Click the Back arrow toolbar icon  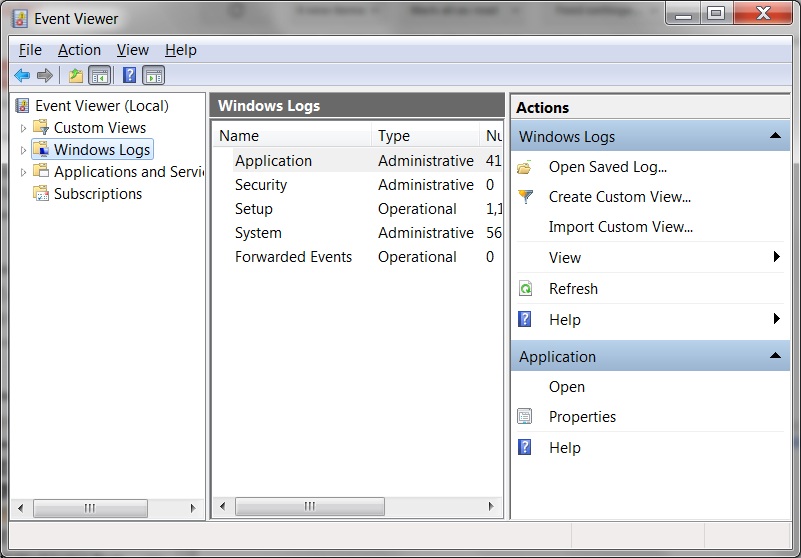[22, 76]
